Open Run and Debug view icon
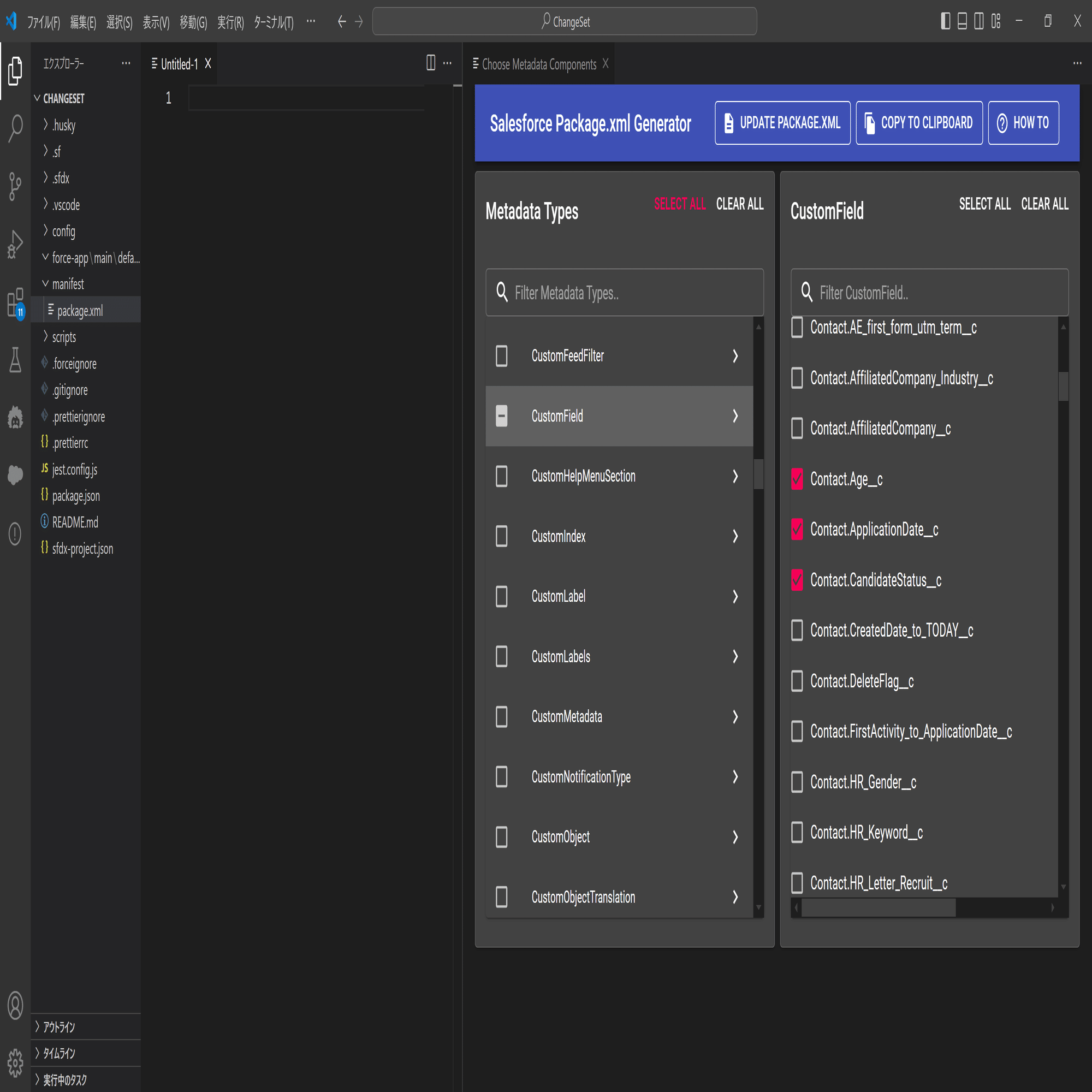Screen dimensions: 1092x1092 click(15, 244)
